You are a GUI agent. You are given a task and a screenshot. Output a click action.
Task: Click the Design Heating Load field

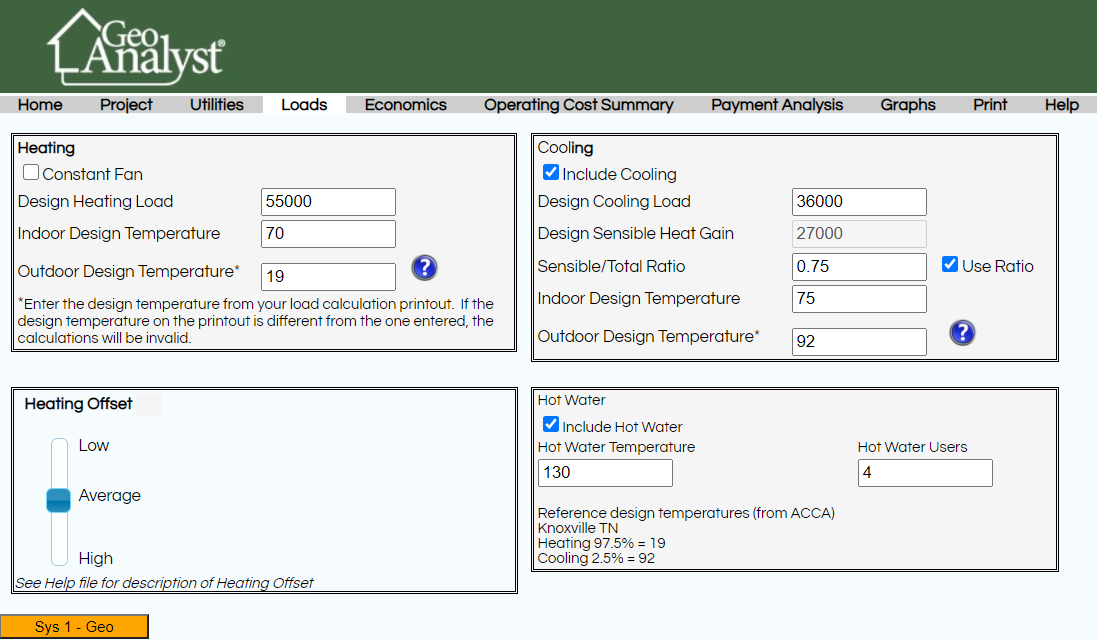coord(328,201)
